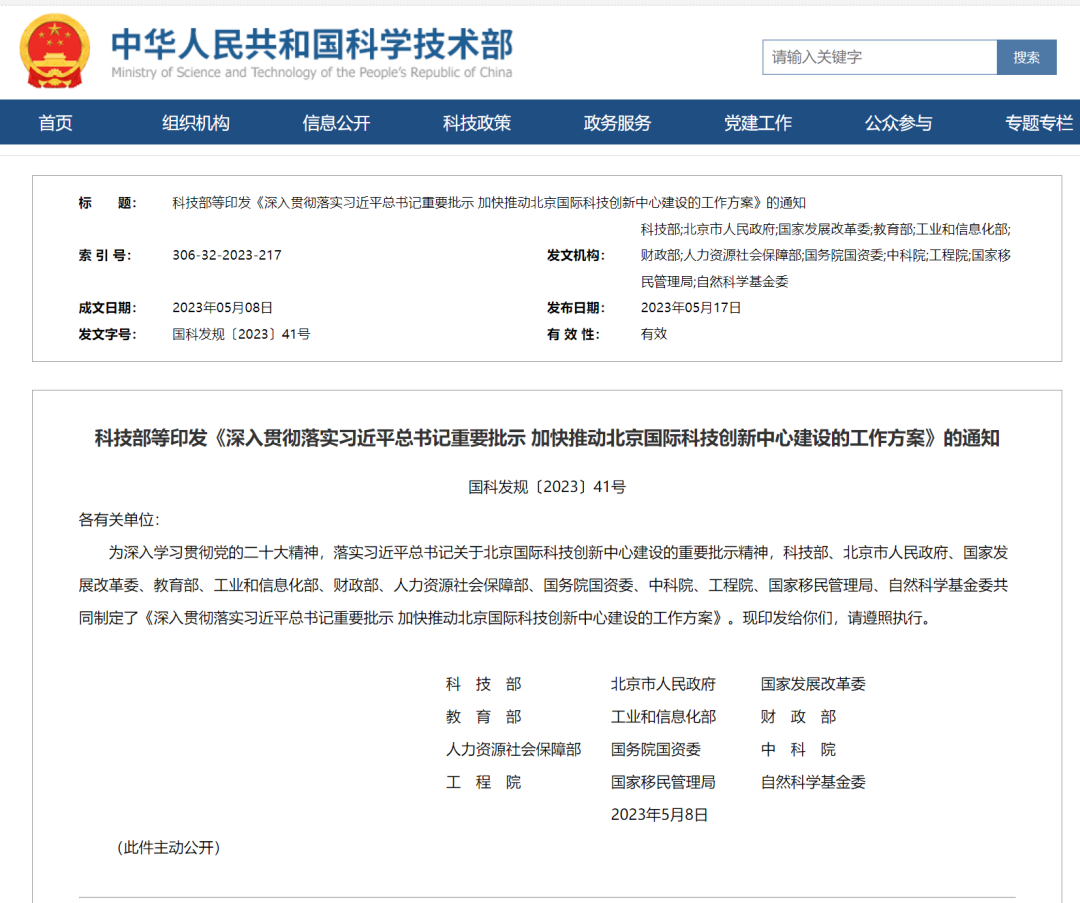The height and width of the screenshot is (903, 1080).
Task: Click the bold article heading
Action: point(547,438)
